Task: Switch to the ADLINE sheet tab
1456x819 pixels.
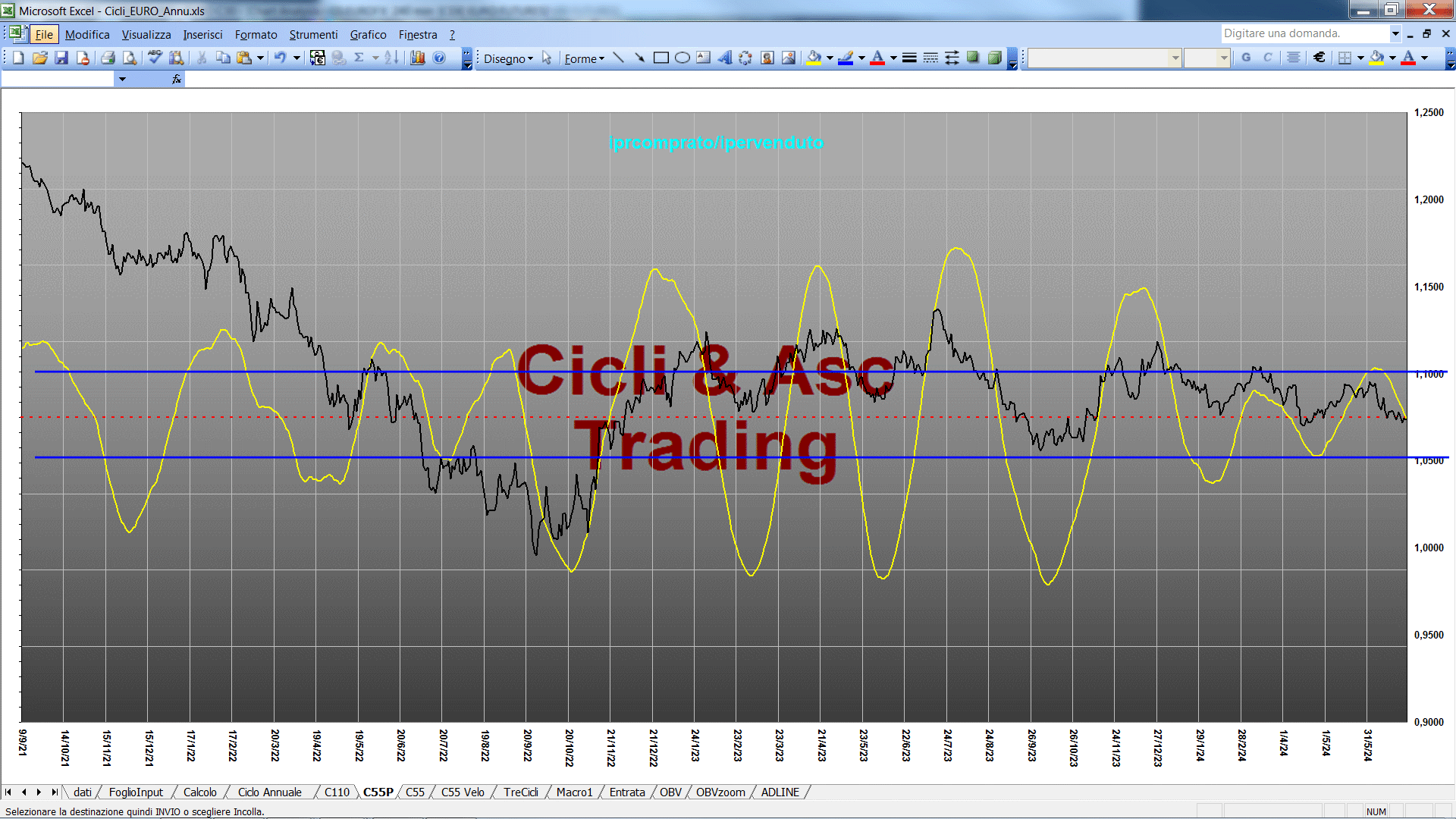Action: [780, 792]
